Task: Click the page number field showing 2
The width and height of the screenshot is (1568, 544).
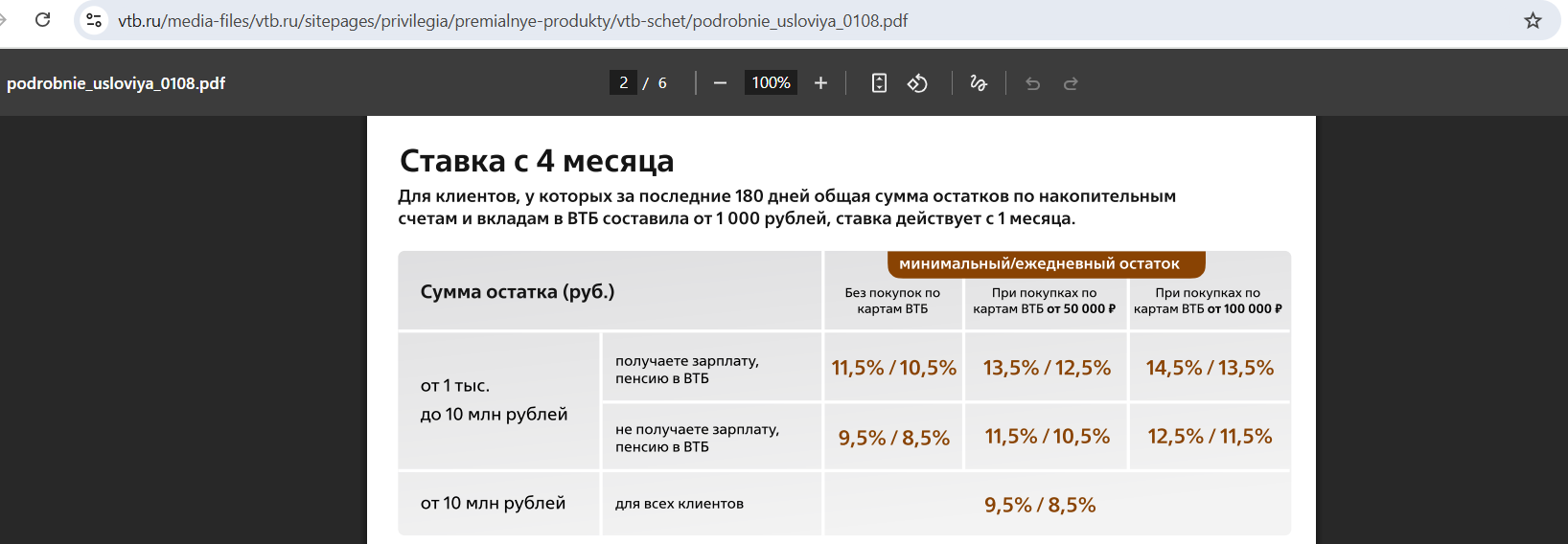Action: [623, 83]
